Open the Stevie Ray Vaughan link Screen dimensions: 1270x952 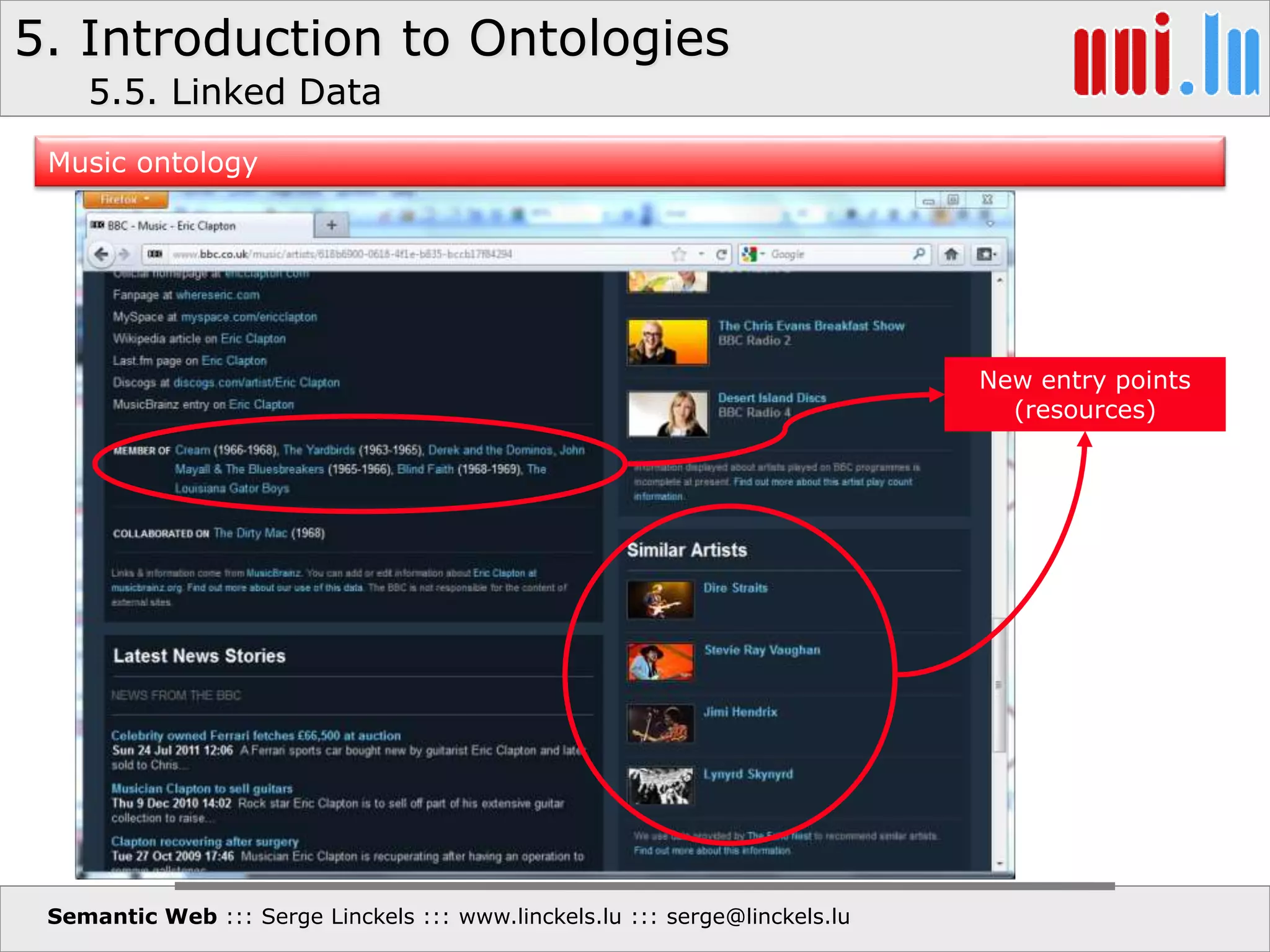762,650
